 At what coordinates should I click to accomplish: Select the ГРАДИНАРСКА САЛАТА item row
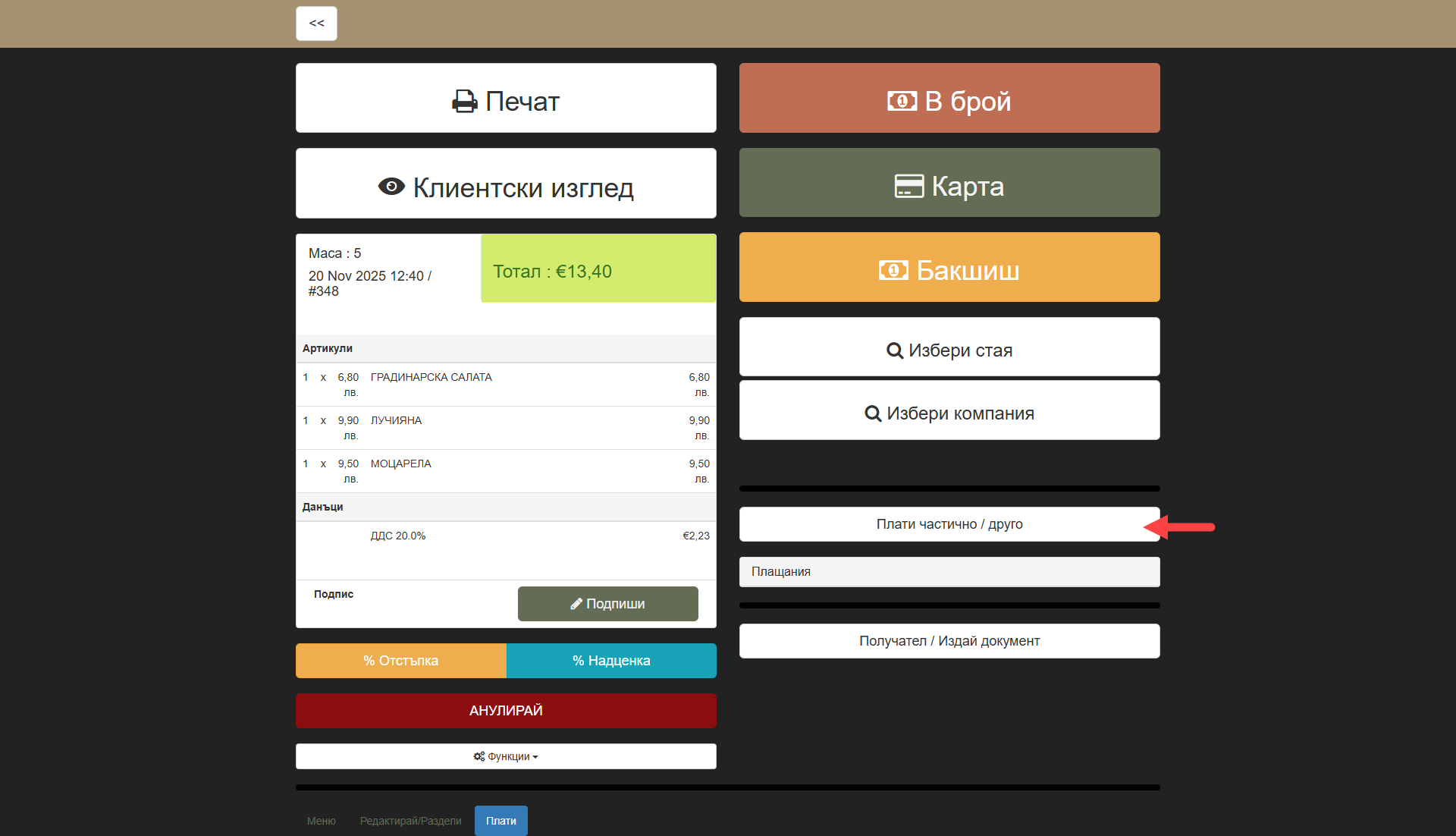[506, 385]
